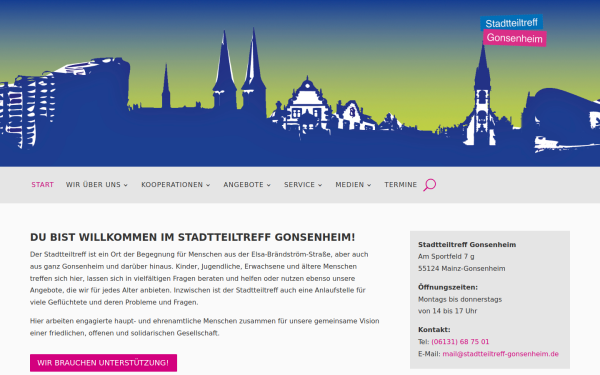
Task: Open the mail@stadtteiltreff-gonsenheim.de email link
Action: (501, 354)
